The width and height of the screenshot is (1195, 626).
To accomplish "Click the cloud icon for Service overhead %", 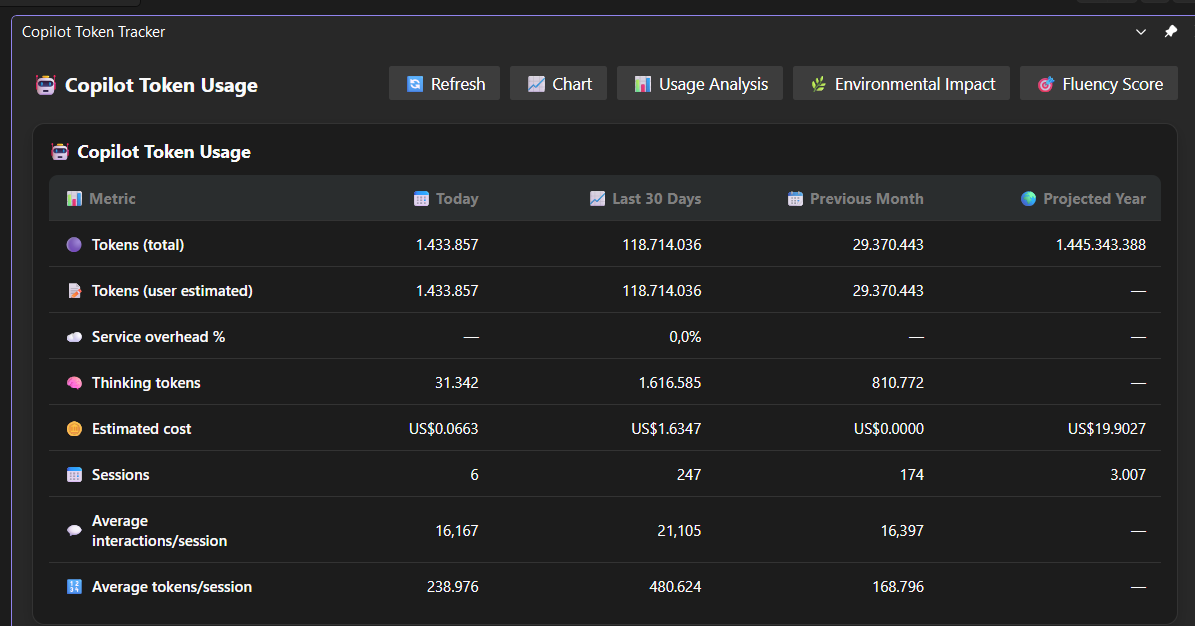I will point(74,337).
